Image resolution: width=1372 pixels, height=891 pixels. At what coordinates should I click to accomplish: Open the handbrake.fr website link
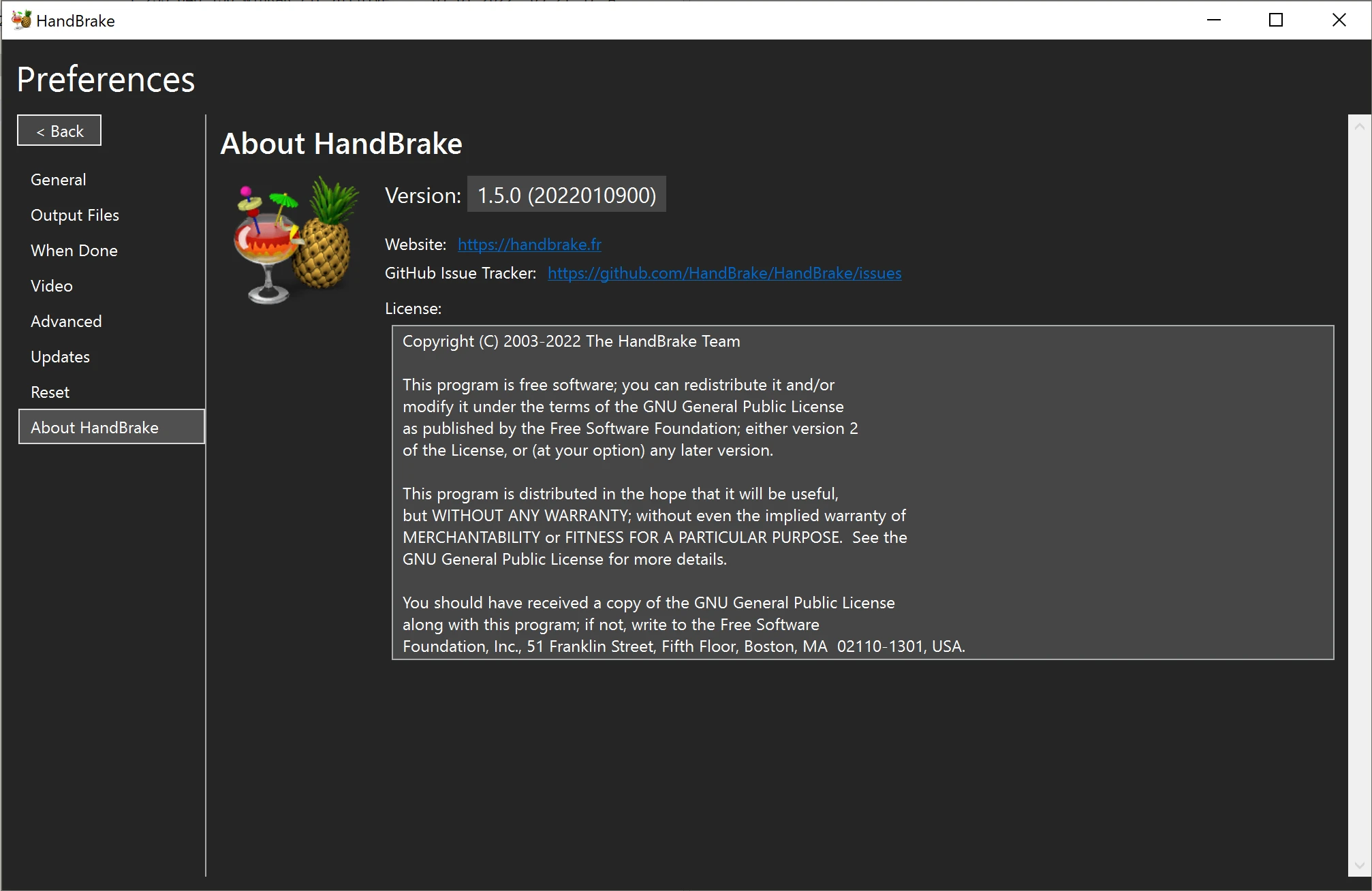529,245
